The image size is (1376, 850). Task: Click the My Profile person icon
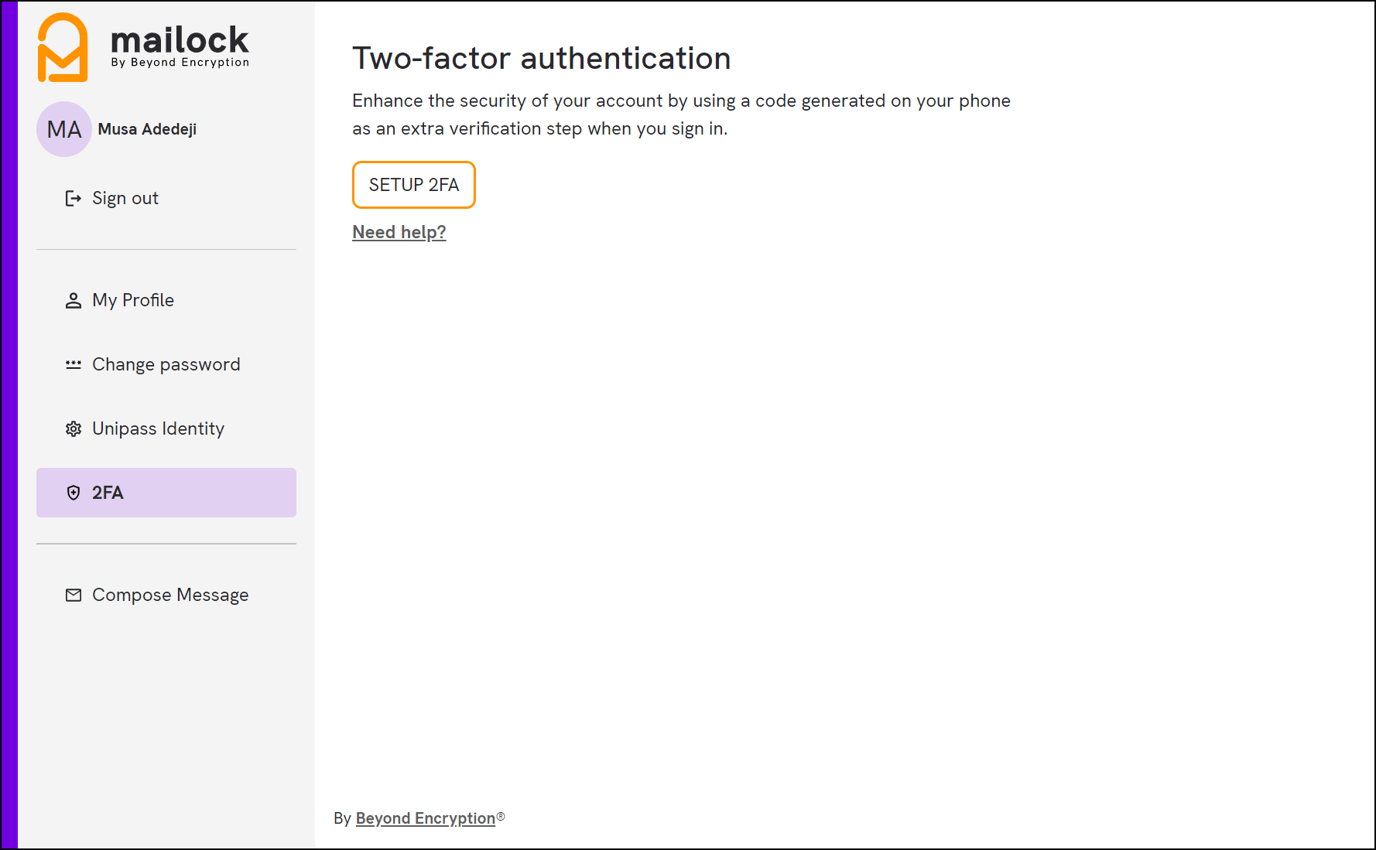[73, 299]
